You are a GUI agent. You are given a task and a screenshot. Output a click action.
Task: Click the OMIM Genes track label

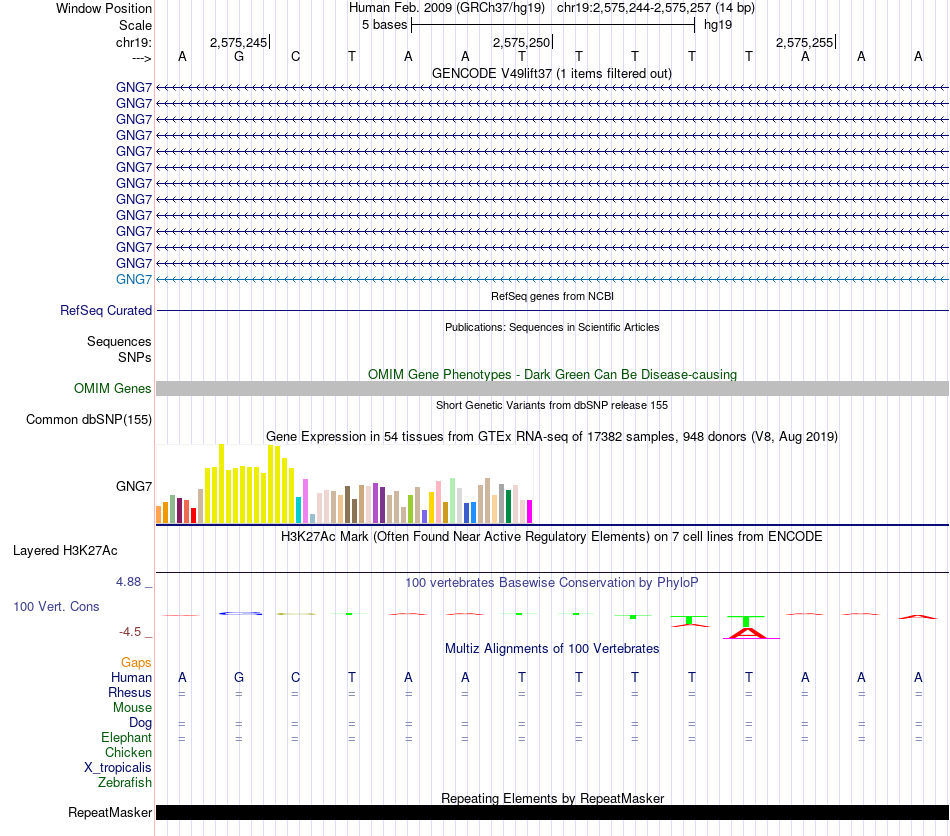pyautogui.click(x=113, y=388)
